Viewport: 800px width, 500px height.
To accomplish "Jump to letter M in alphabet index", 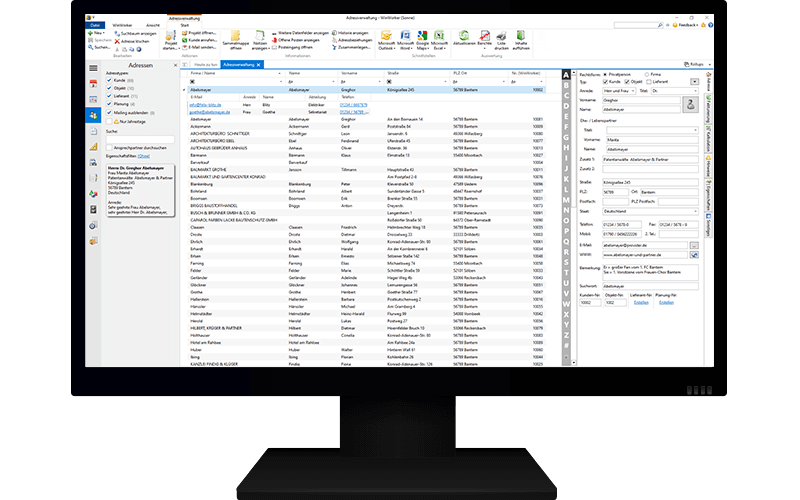I will click(566, 199).
